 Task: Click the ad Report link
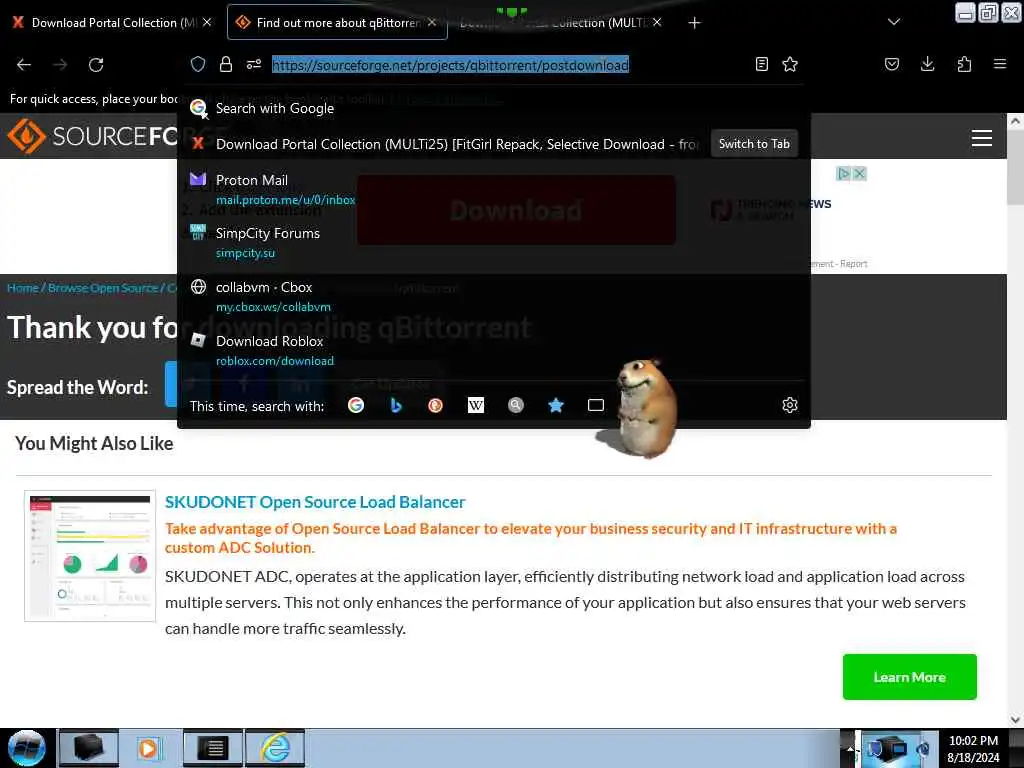854,264
